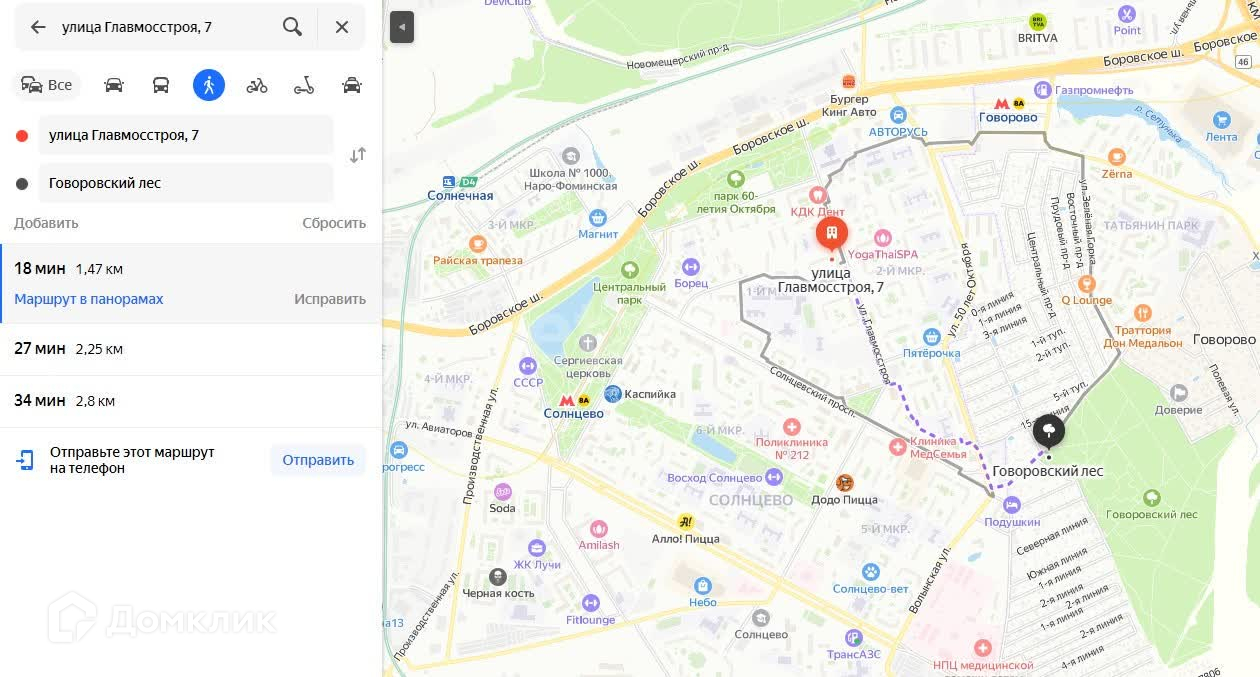This screenshot has height=677, width=1260.
Task: Select the 27 мин 2,25 км route
Action: coord(191,349)
